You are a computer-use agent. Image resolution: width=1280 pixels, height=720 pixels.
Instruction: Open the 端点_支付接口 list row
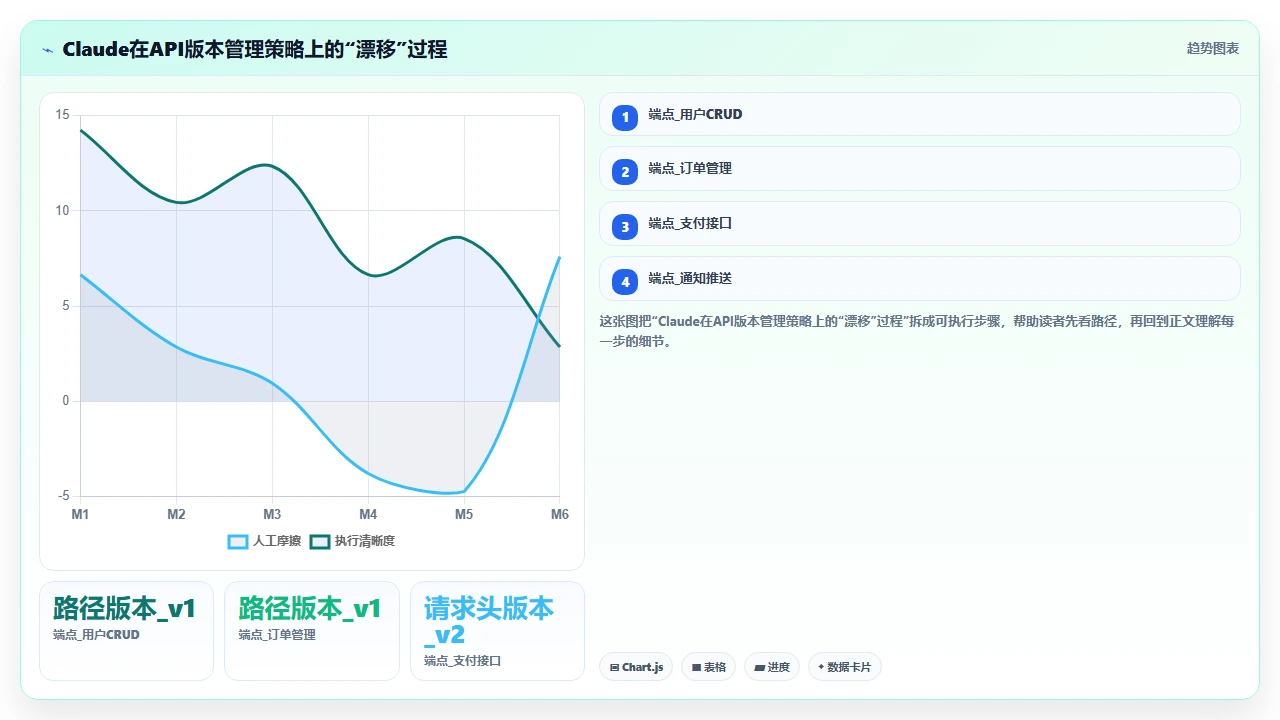point(919,224)
